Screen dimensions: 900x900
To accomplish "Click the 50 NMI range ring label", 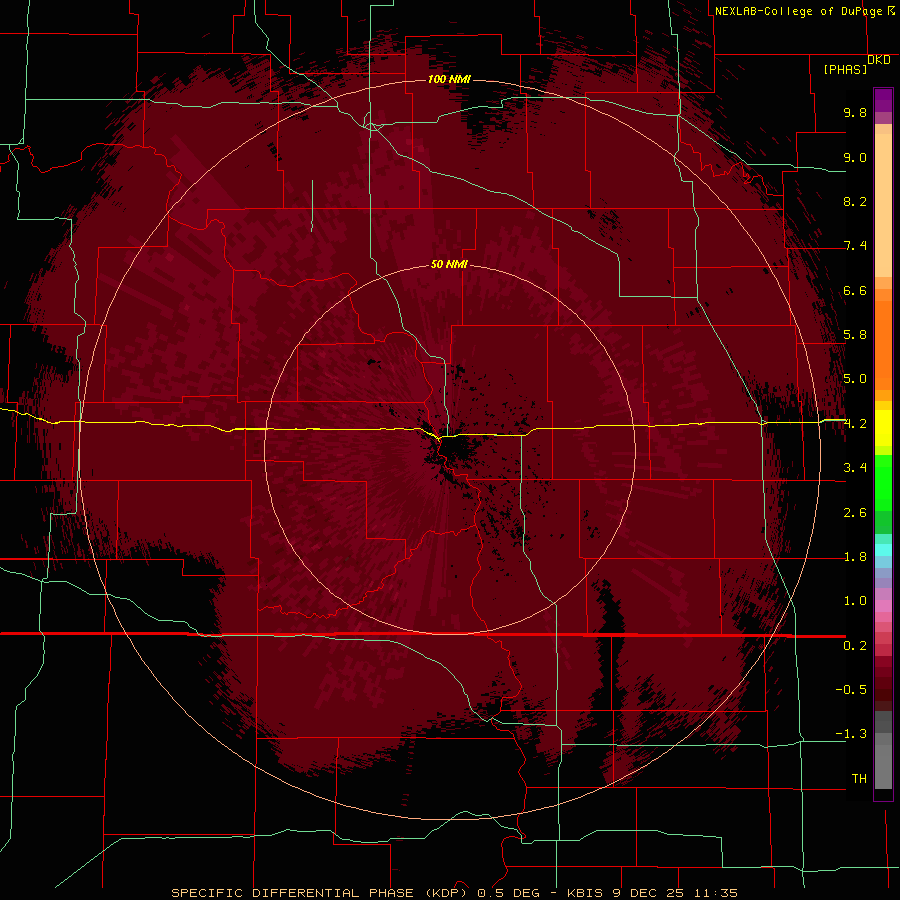I will tap(449, 264).
